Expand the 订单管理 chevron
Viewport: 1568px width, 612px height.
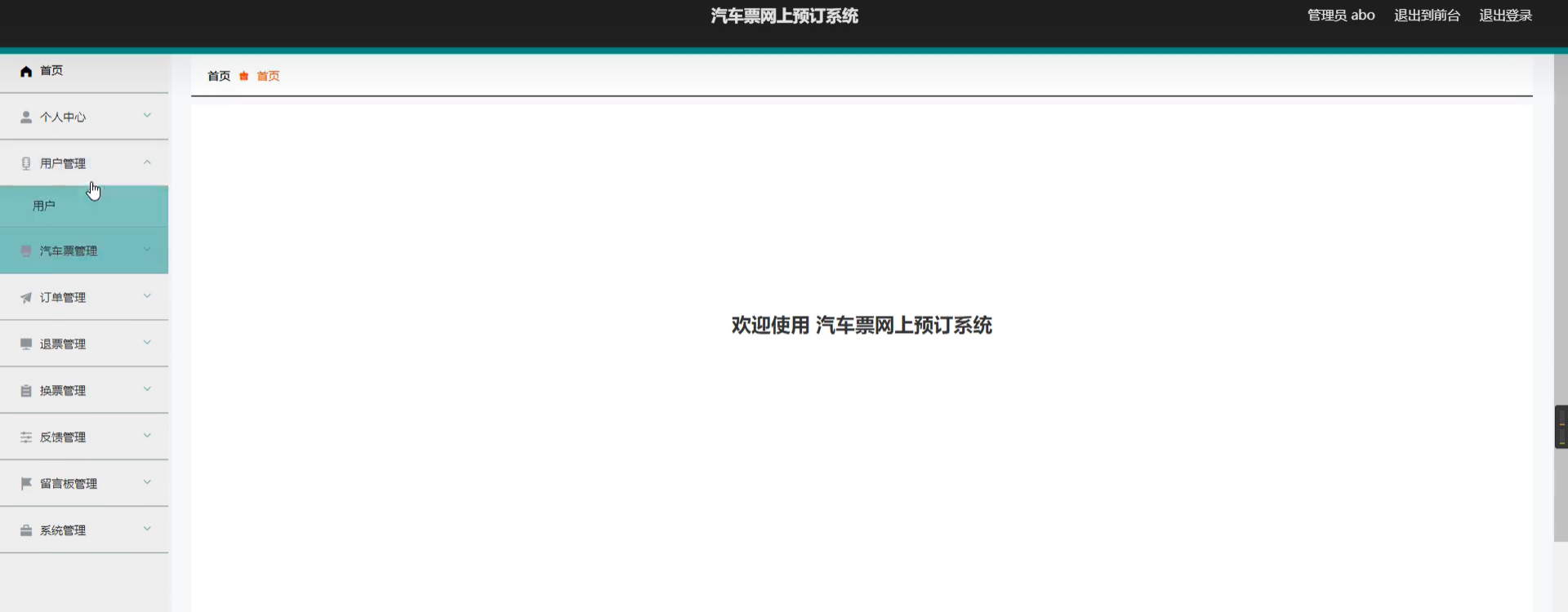(147, 296)
